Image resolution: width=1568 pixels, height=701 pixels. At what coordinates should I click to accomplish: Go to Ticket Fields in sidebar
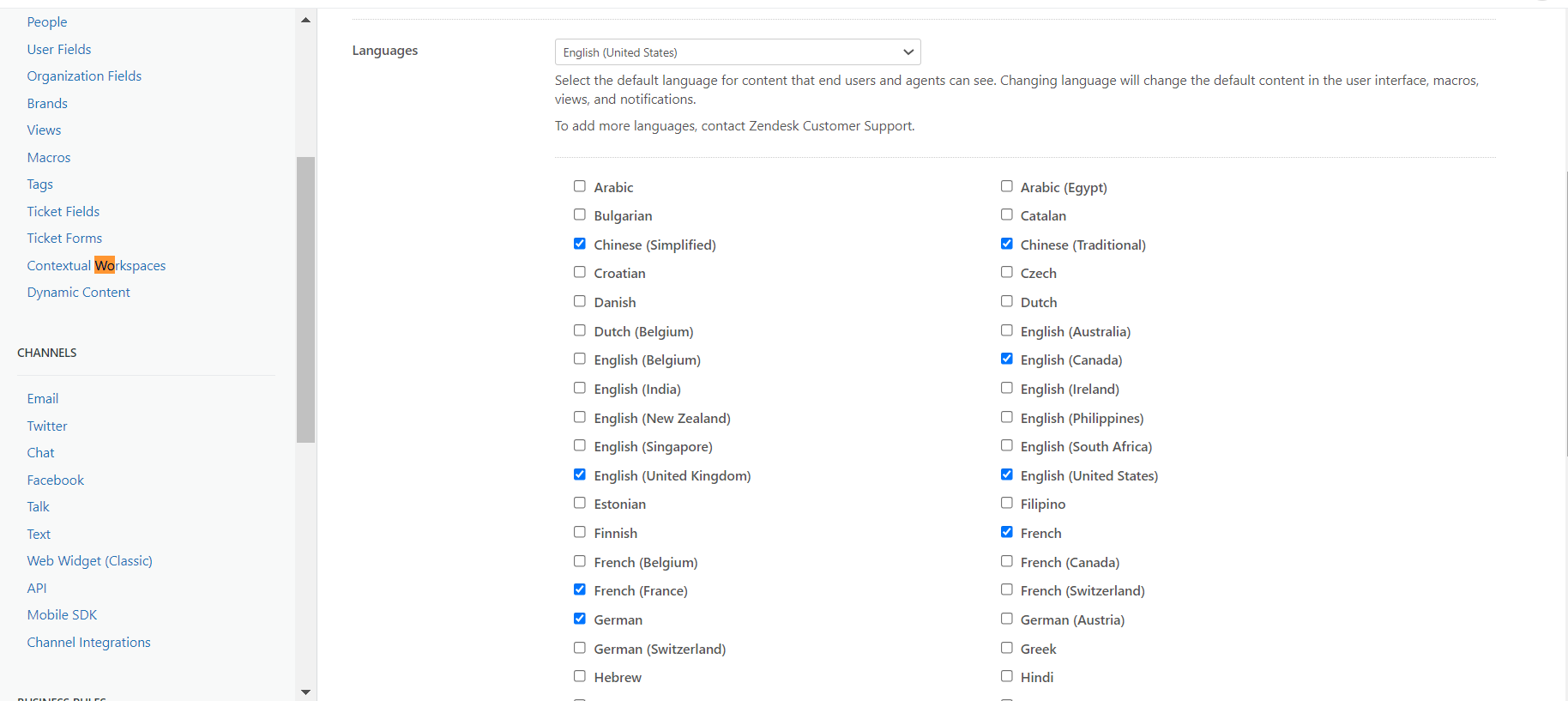[x=63, y=212]
